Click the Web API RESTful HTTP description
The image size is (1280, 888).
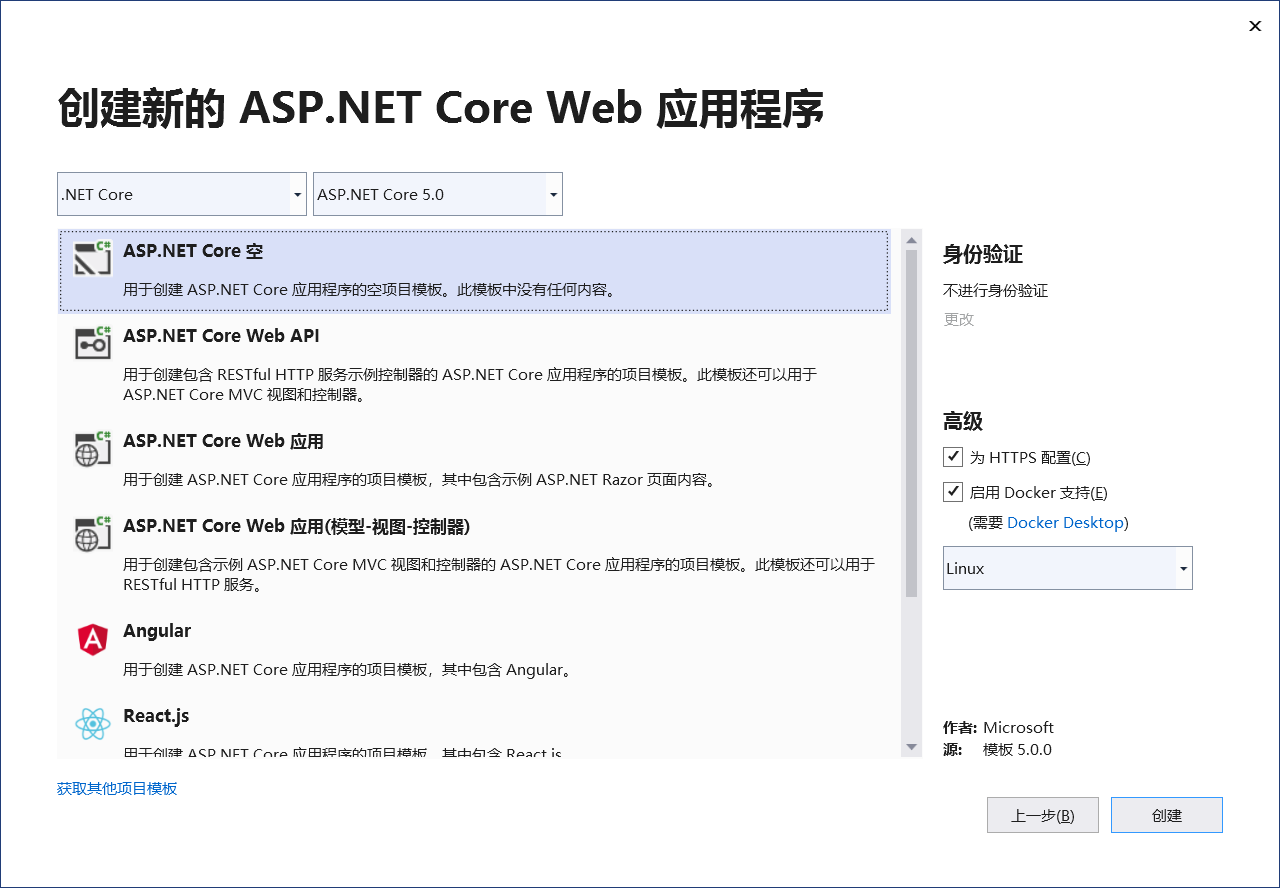point(470,385)
